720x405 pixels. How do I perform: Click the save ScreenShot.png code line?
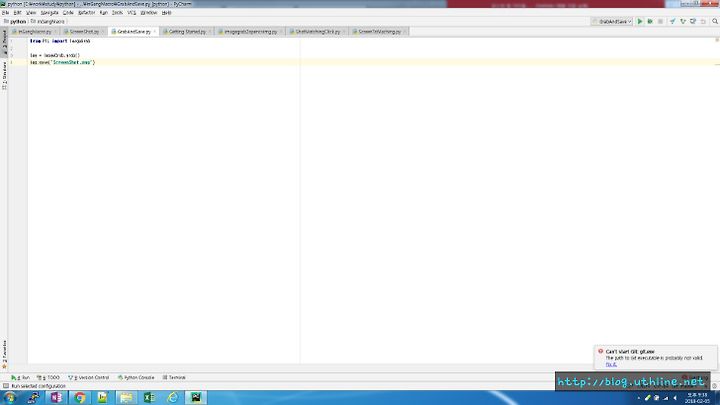[62, 62]
